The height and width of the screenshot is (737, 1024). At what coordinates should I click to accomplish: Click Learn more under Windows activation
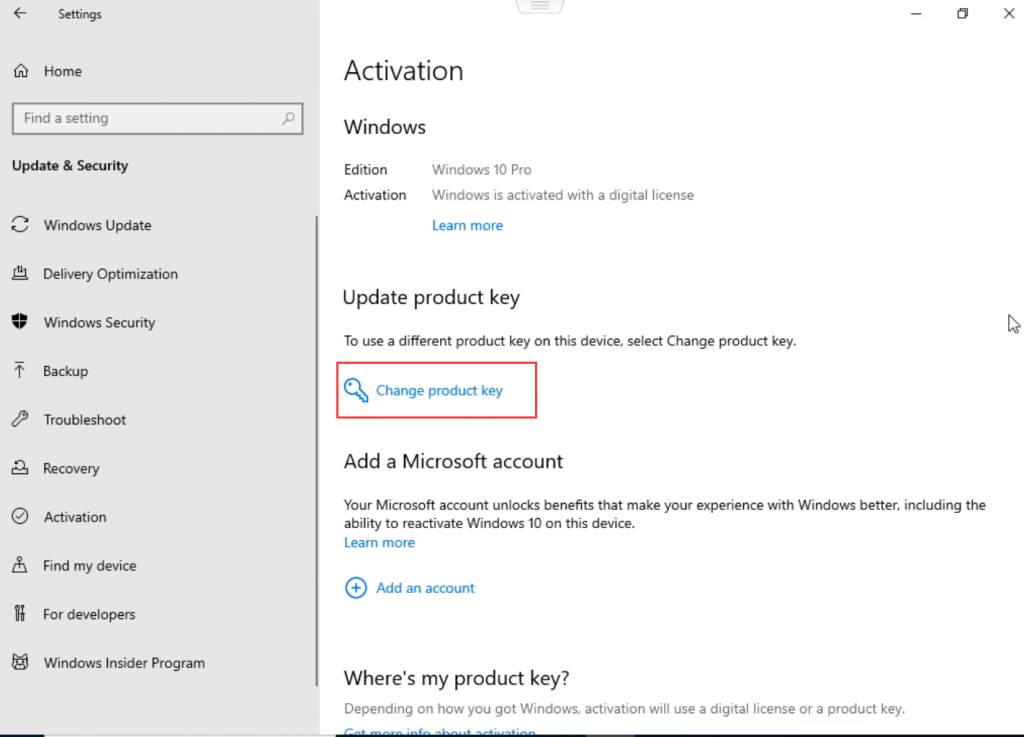point(467,225)
